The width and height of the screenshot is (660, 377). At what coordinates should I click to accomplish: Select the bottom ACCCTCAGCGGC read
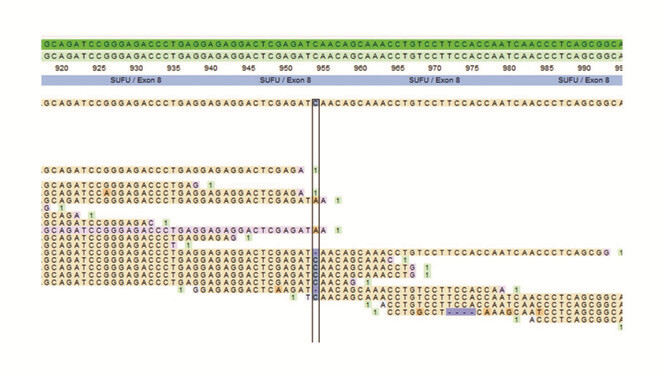pyautogui.click(x=575, y=320)
